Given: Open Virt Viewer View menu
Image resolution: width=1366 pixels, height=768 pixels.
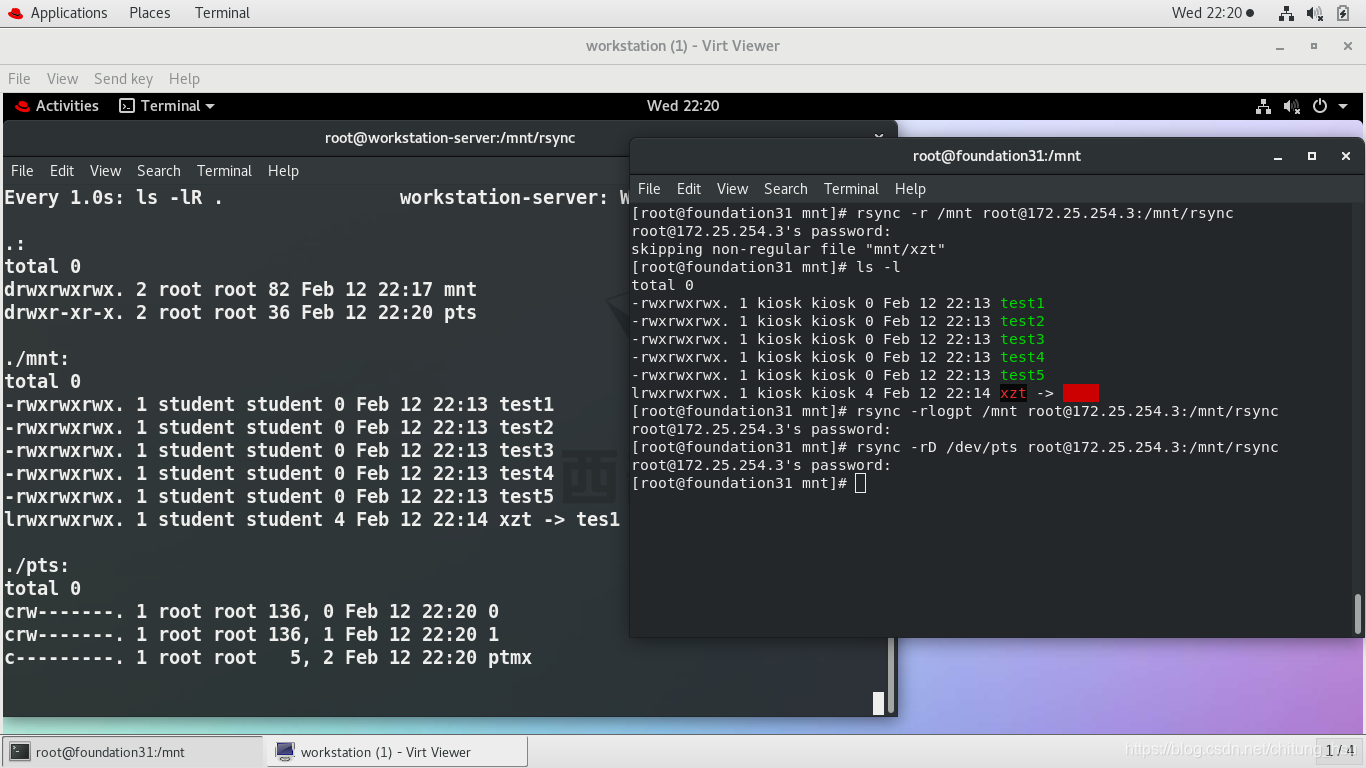Looking at the screenshot, I should point(62,79).
